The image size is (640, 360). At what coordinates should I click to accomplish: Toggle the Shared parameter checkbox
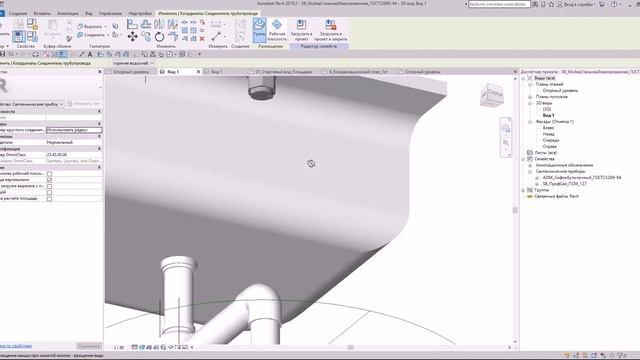point(49,192)
